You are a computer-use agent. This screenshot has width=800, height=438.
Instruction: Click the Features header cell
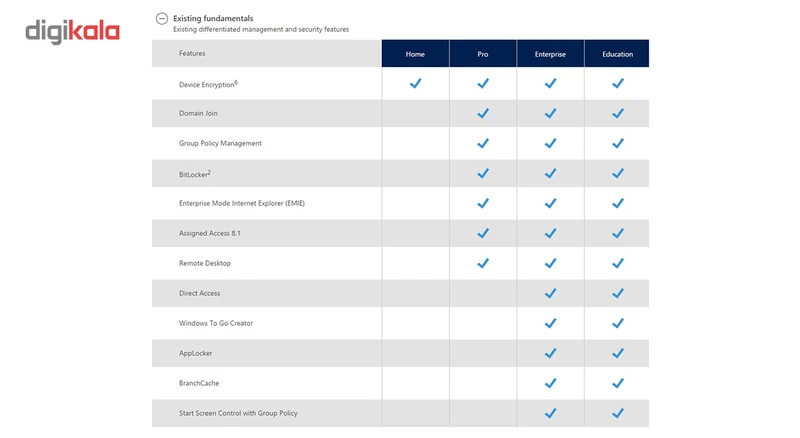point(193,53)
